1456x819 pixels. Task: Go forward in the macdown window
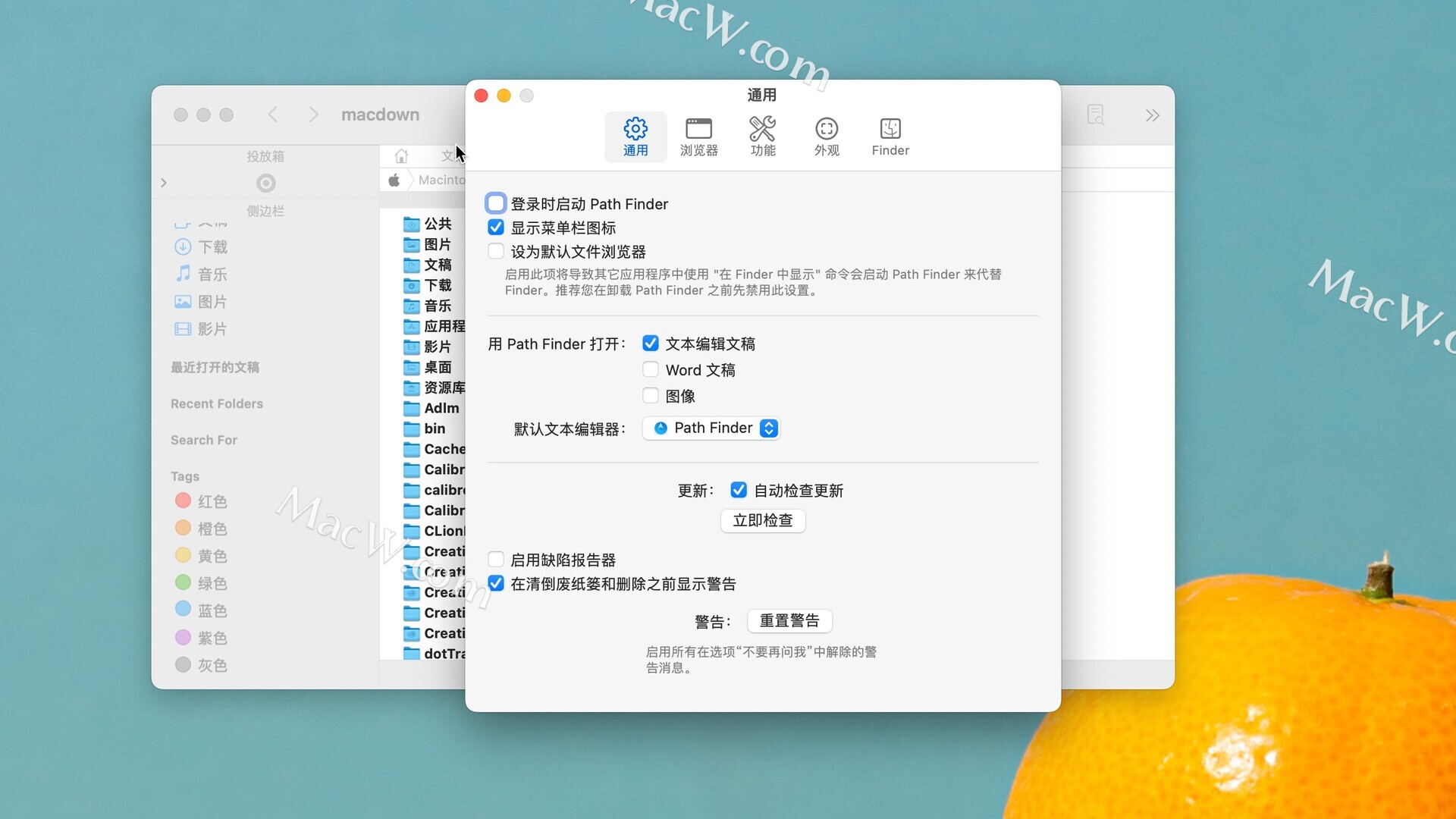313,115
